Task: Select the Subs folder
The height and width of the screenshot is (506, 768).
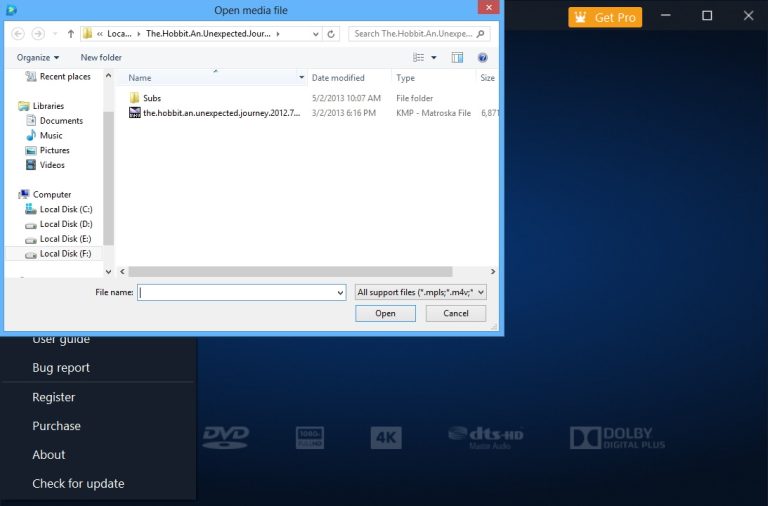Action: click(151, 98)
